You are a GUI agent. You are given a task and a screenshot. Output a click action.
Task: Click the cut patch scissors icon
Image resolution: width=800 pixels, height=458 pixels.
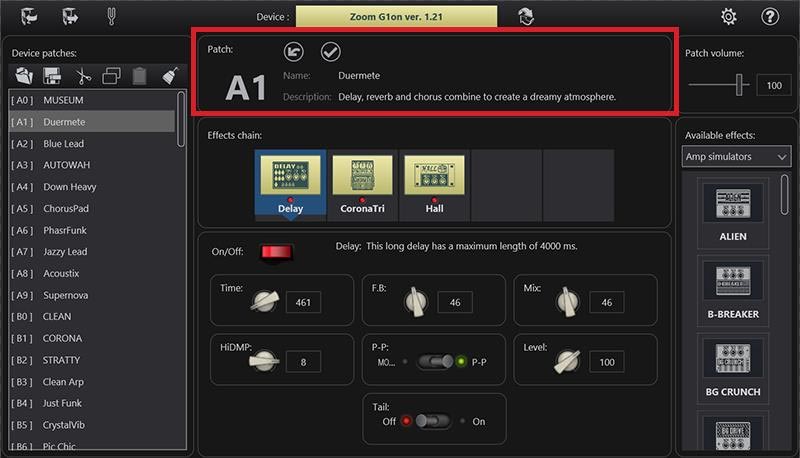[x=83, y=75]
